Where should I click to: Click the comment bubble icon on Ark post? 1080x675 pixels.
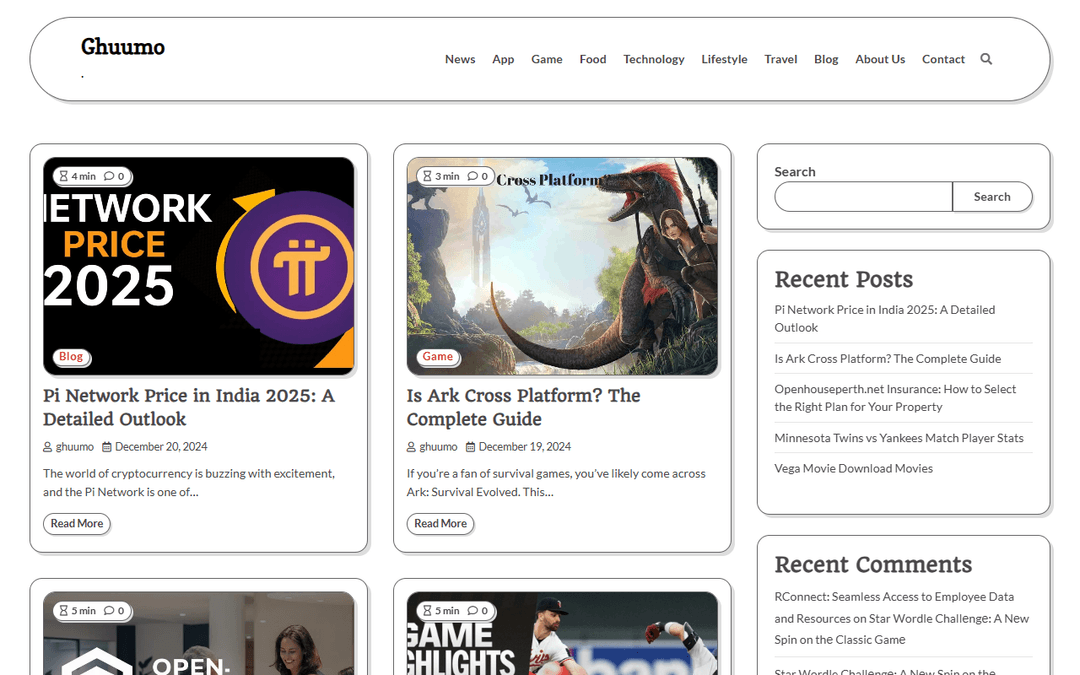coord(472,176)
